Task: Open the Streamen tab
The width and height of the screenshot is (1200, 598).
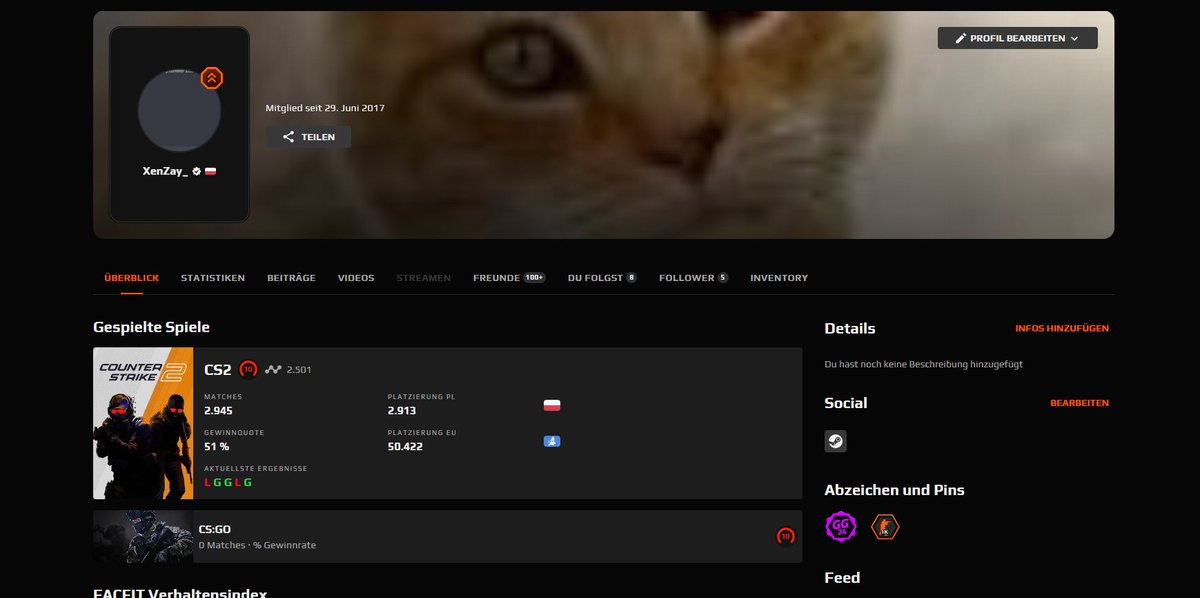Action: tap(424, 278)
